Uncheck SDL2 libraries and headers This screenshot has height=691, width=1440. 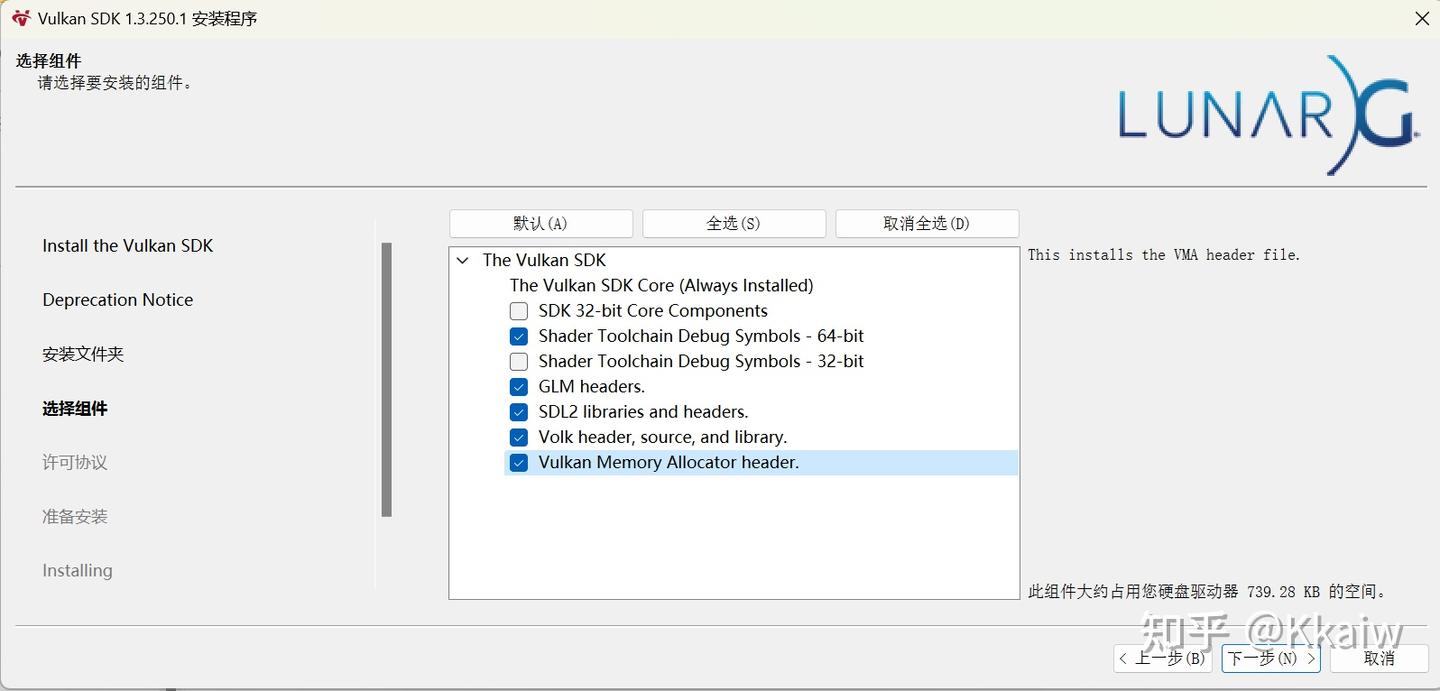click(518, 411)
